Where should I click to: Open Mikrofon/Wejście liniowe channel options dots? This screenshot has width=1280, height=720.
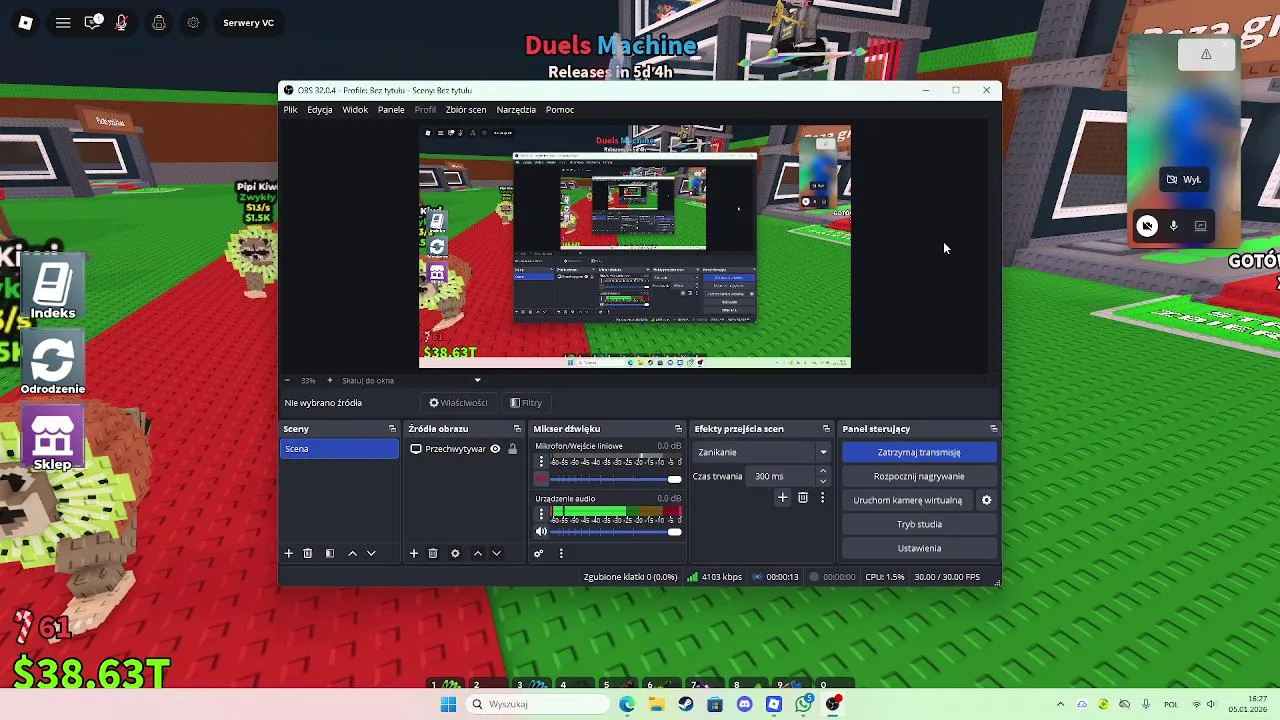click(x=542, y=461)
